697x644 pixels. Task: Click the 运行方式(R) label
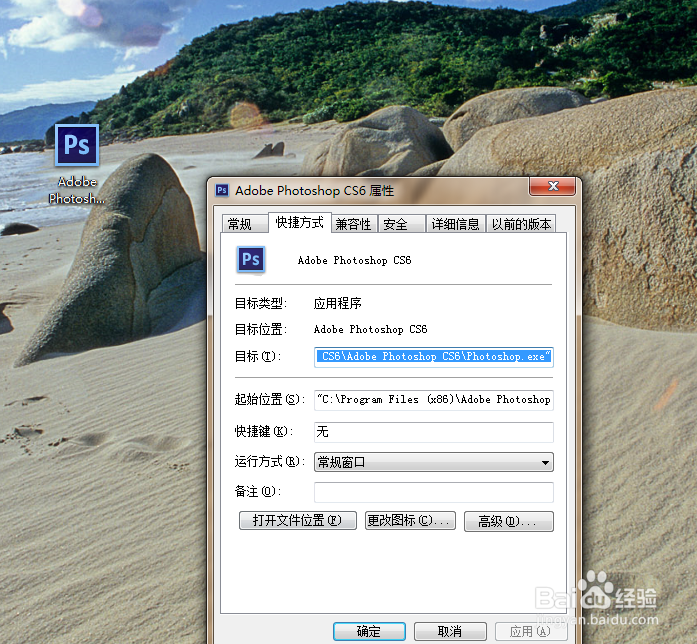(269, 462)
